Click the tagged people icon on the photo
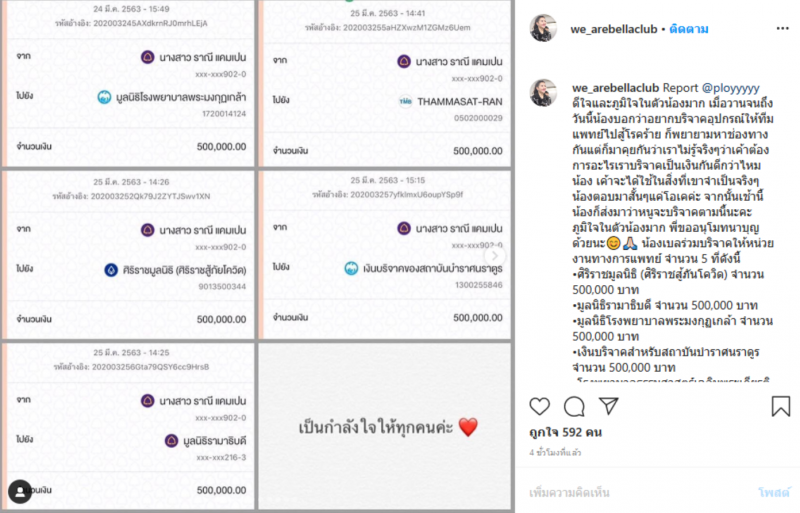The width and height of the screenshot is (800, 513). coord(20,492)
